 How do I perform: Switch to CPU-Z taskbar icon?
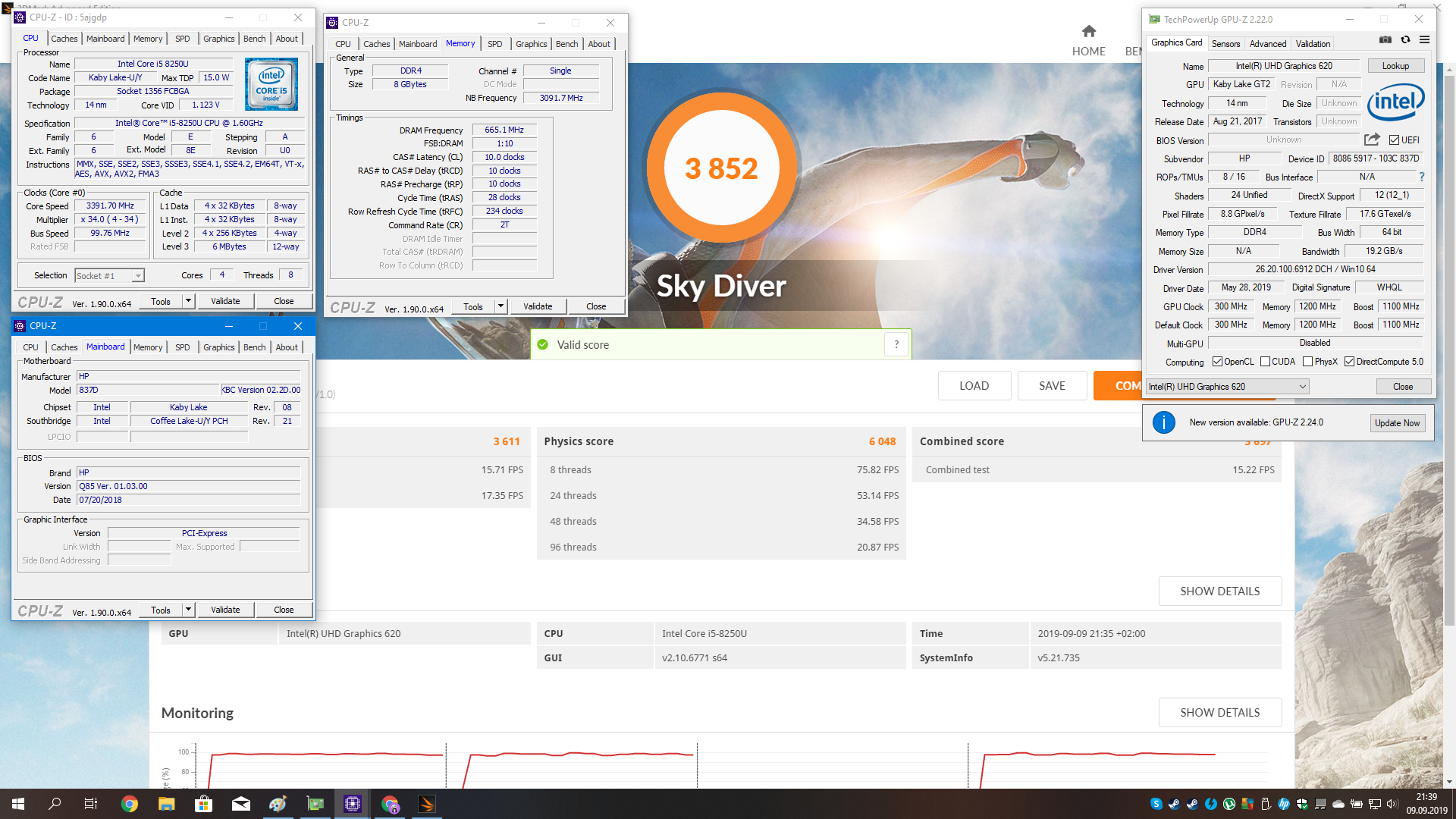353,804
